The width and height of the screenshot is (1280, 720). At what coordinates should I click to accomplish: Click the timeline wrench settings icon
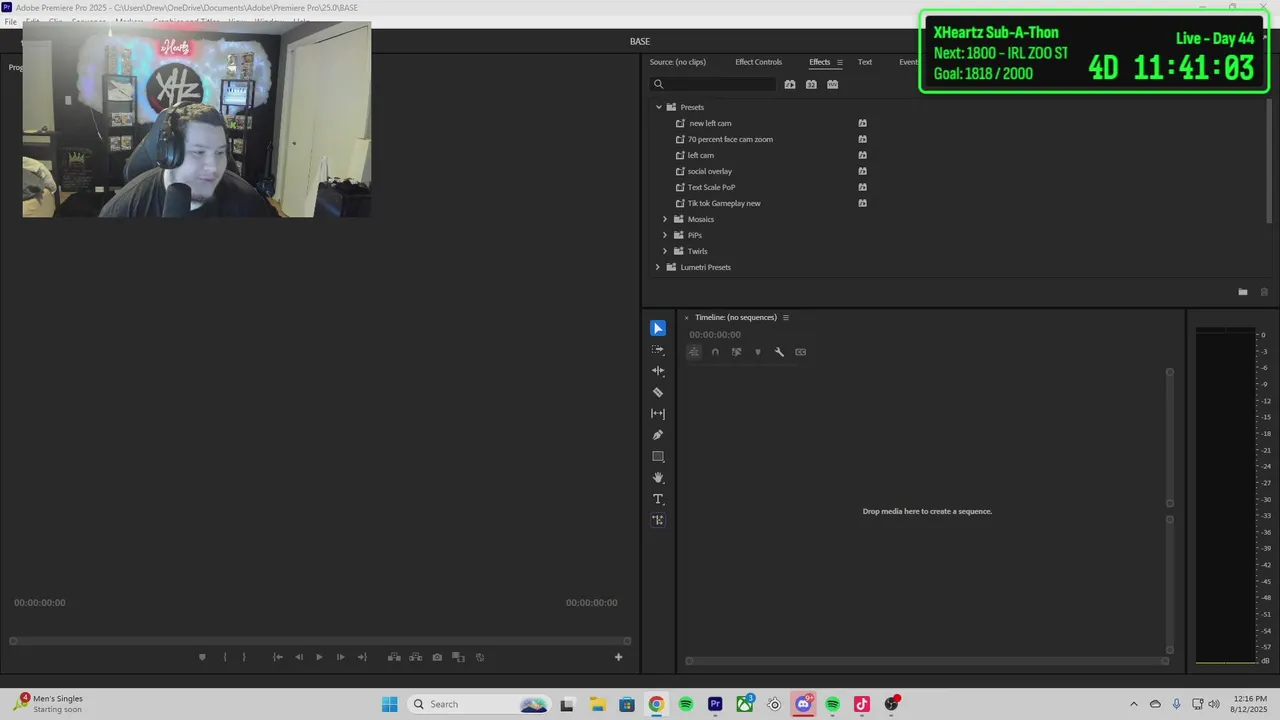pyautogui.click(x=779, y=352)
